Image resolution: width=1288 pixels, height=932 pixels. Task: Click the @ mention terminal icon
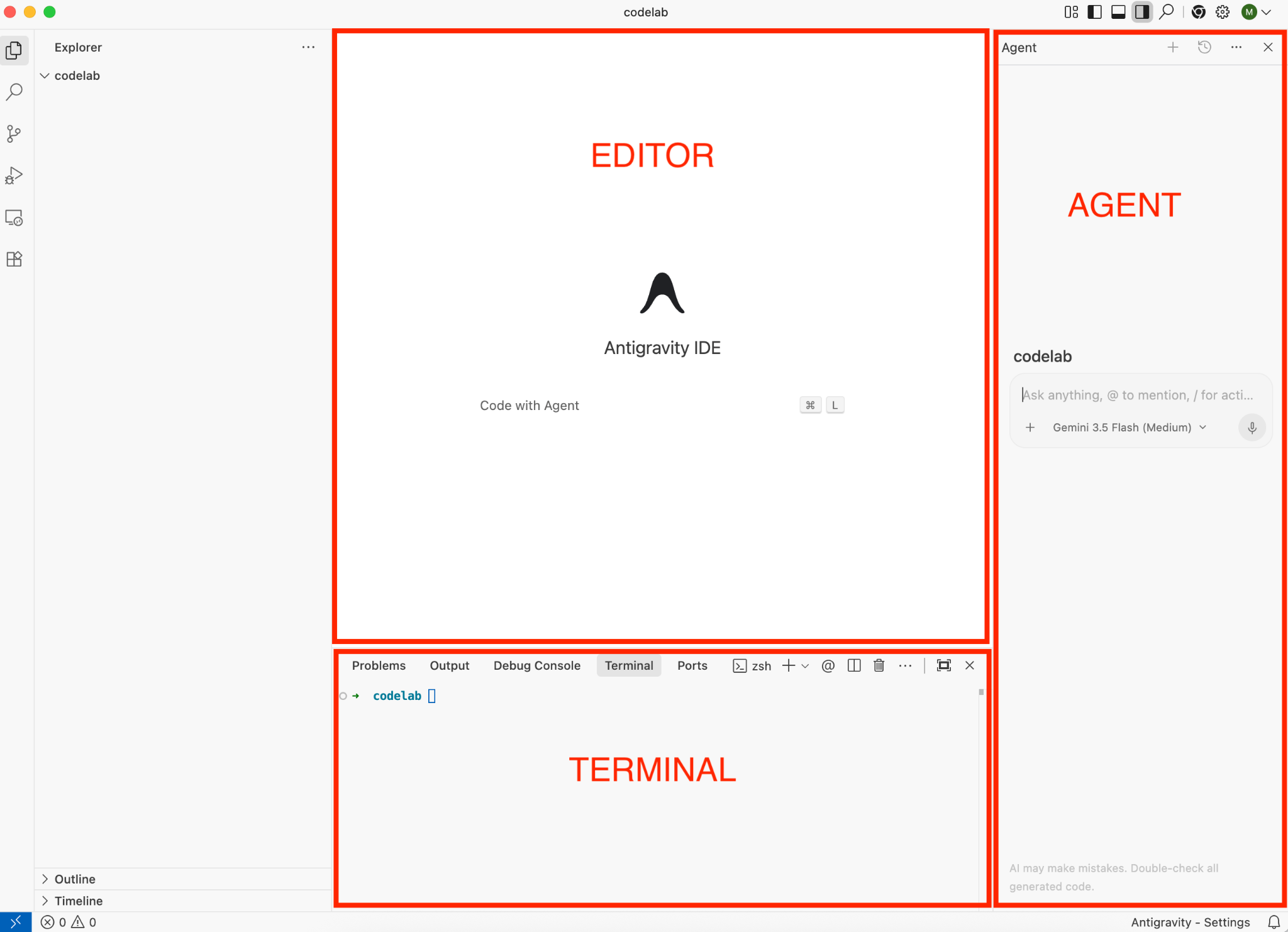(828, 665)
